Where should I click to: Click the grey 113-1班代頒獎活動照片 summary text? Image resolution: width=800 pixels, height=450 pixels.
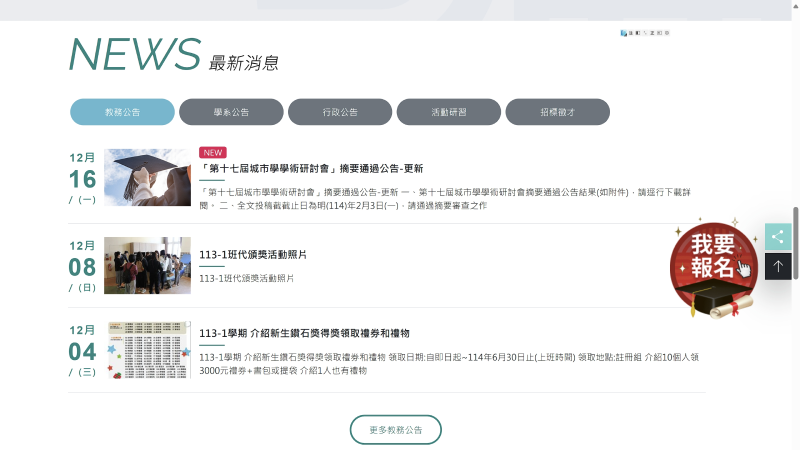click(x=246, y=278)
